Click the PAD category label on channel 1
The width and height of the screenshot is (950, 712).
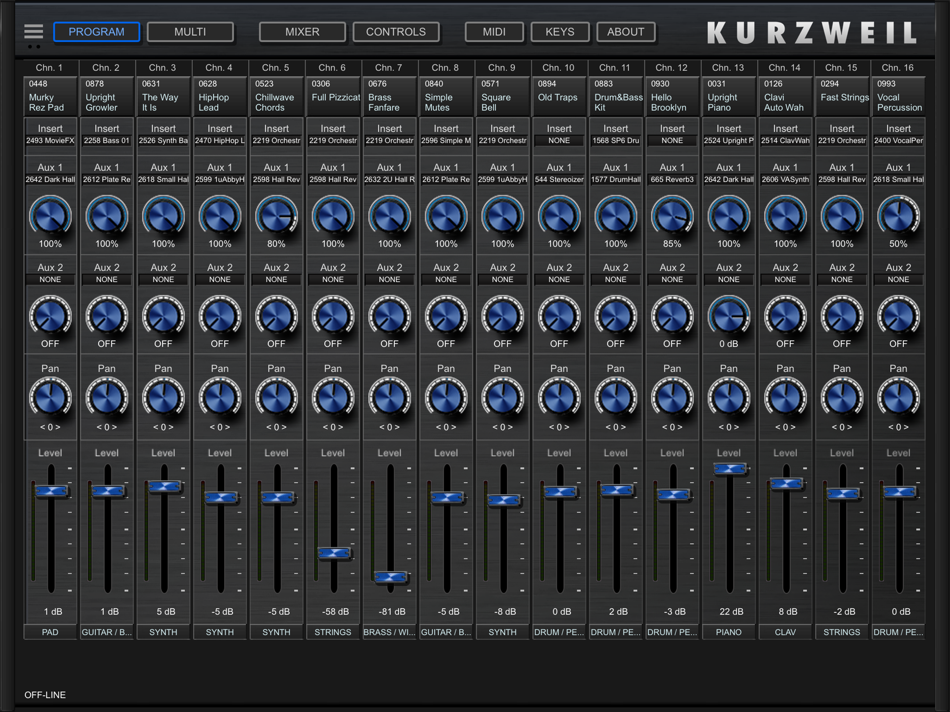(49, 631)
